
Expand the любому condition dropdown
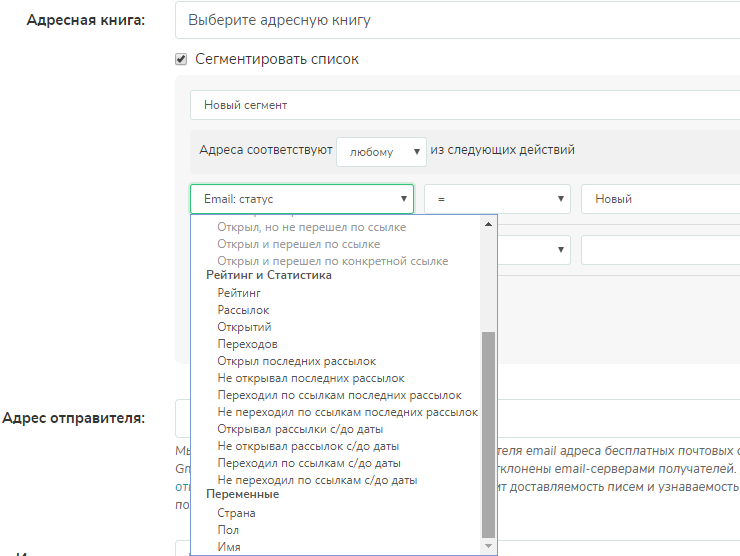pos(381,151)
